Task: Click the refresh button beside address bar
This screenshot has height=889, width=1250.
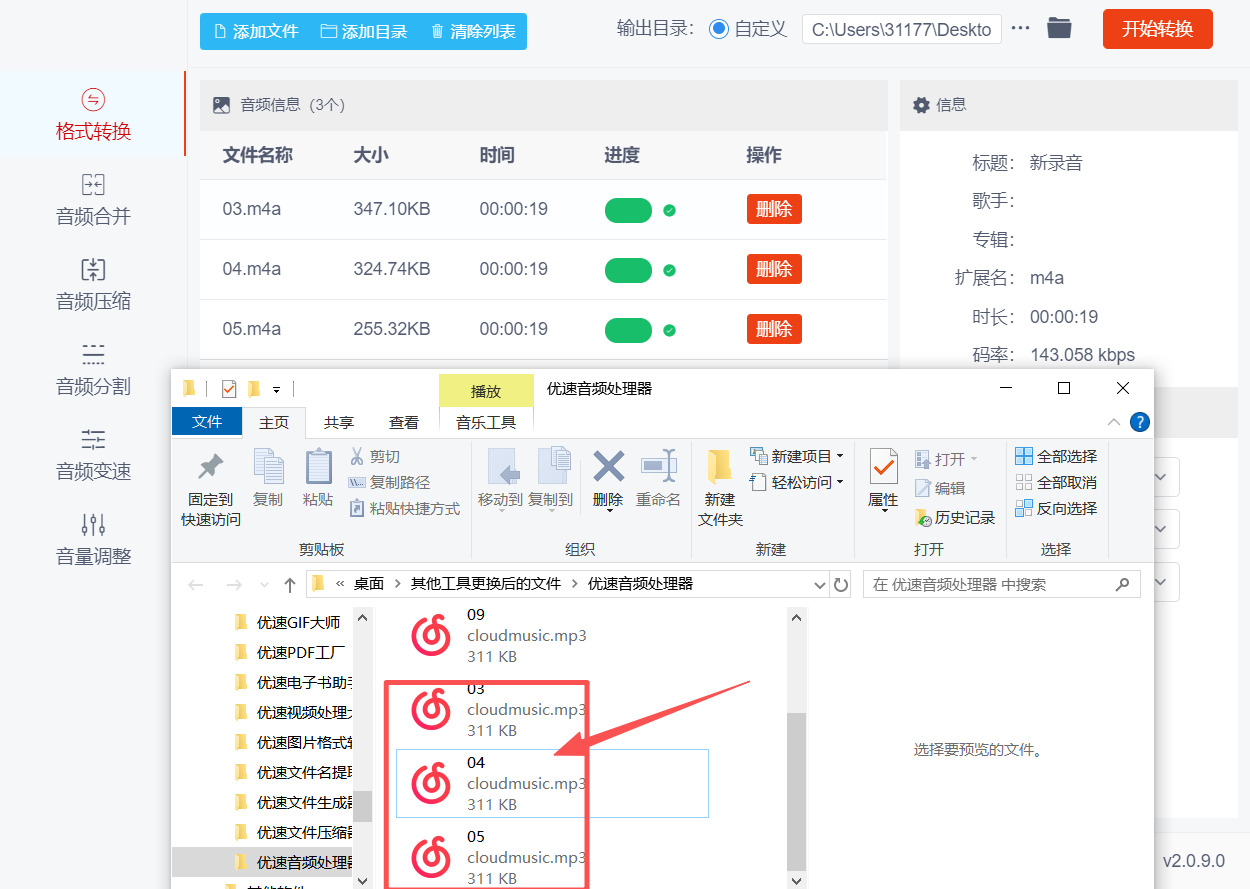Action: tap(841, 584)
